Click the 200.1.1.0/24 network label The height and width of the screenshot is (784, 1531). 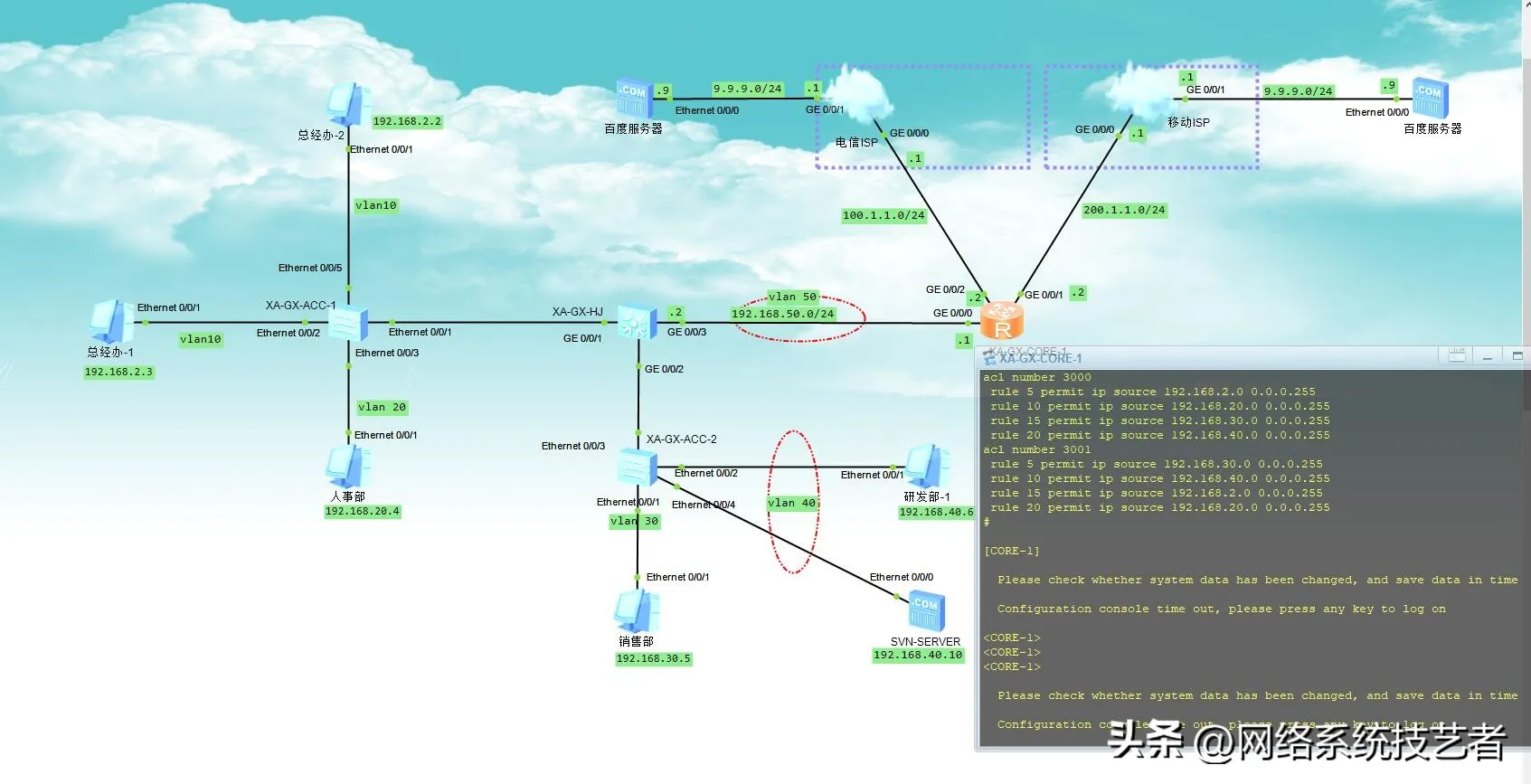click(x=1124, y=210)
